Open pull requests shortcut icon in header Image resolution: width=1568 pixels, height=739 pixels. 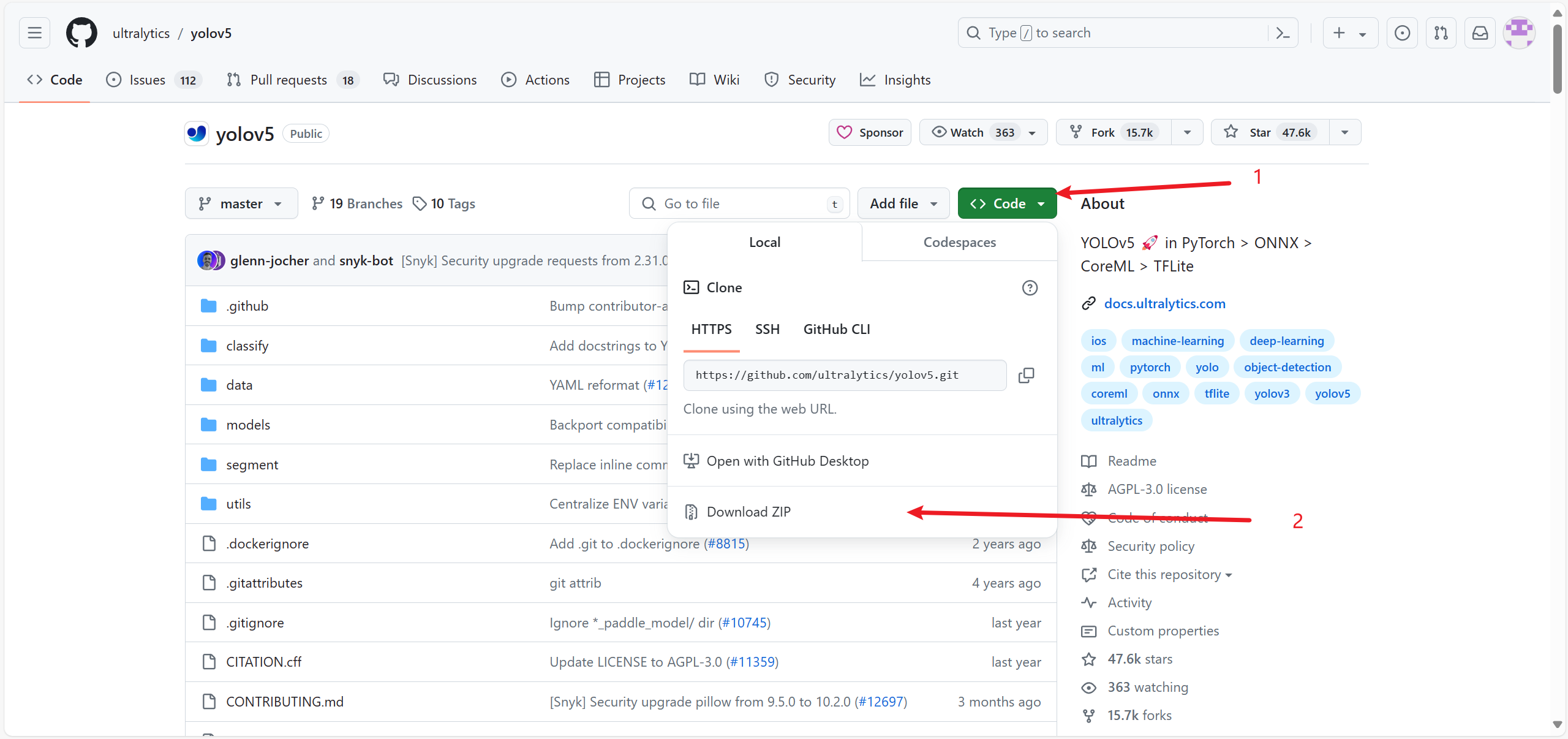1441,33
